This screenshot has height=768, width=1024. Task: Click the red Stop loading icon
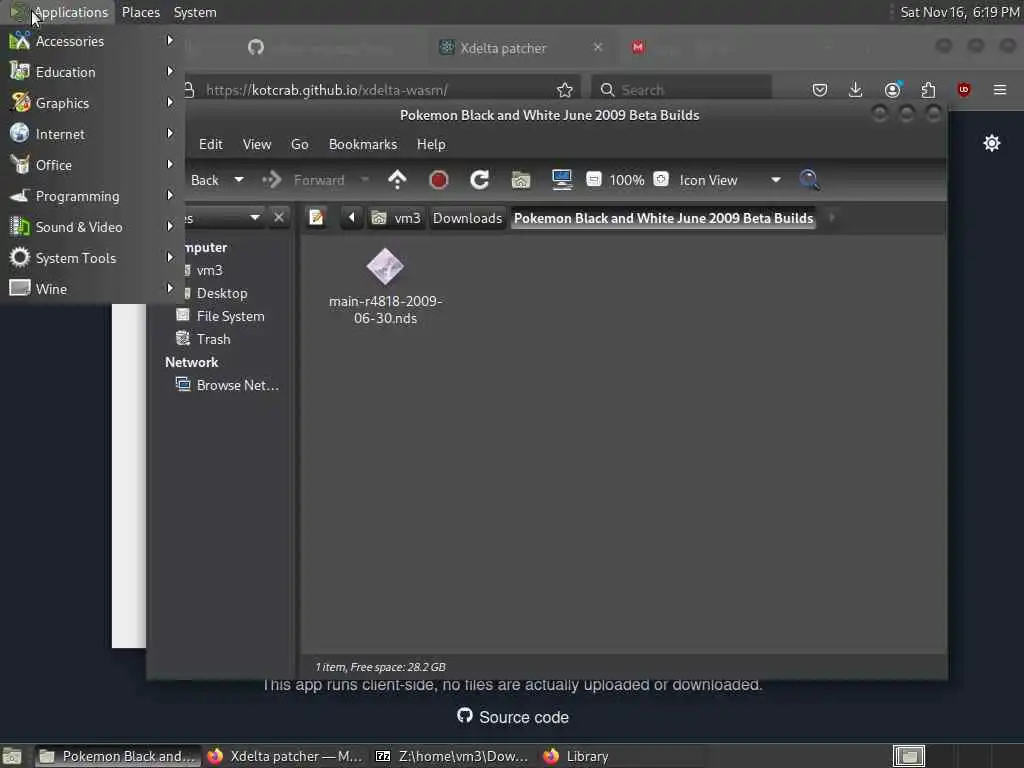click(x=438, y=180)
